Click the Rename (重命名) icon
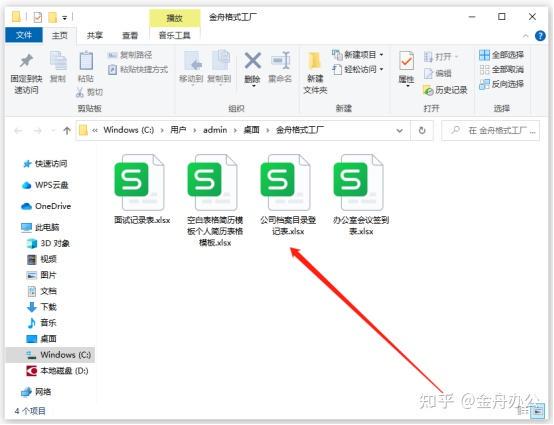 coord(281,61)
